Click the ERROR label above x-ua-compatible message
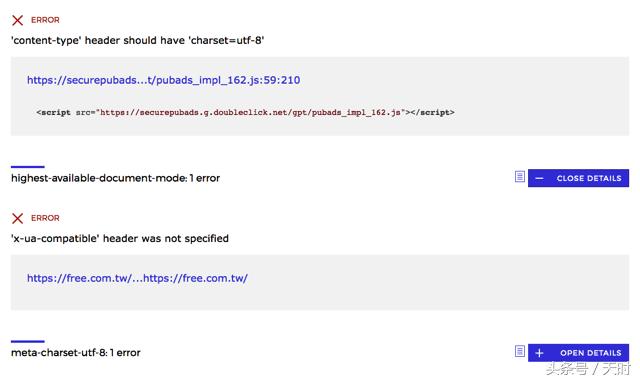The width and height of the screenshot is (640, 381). coord(45,218)
